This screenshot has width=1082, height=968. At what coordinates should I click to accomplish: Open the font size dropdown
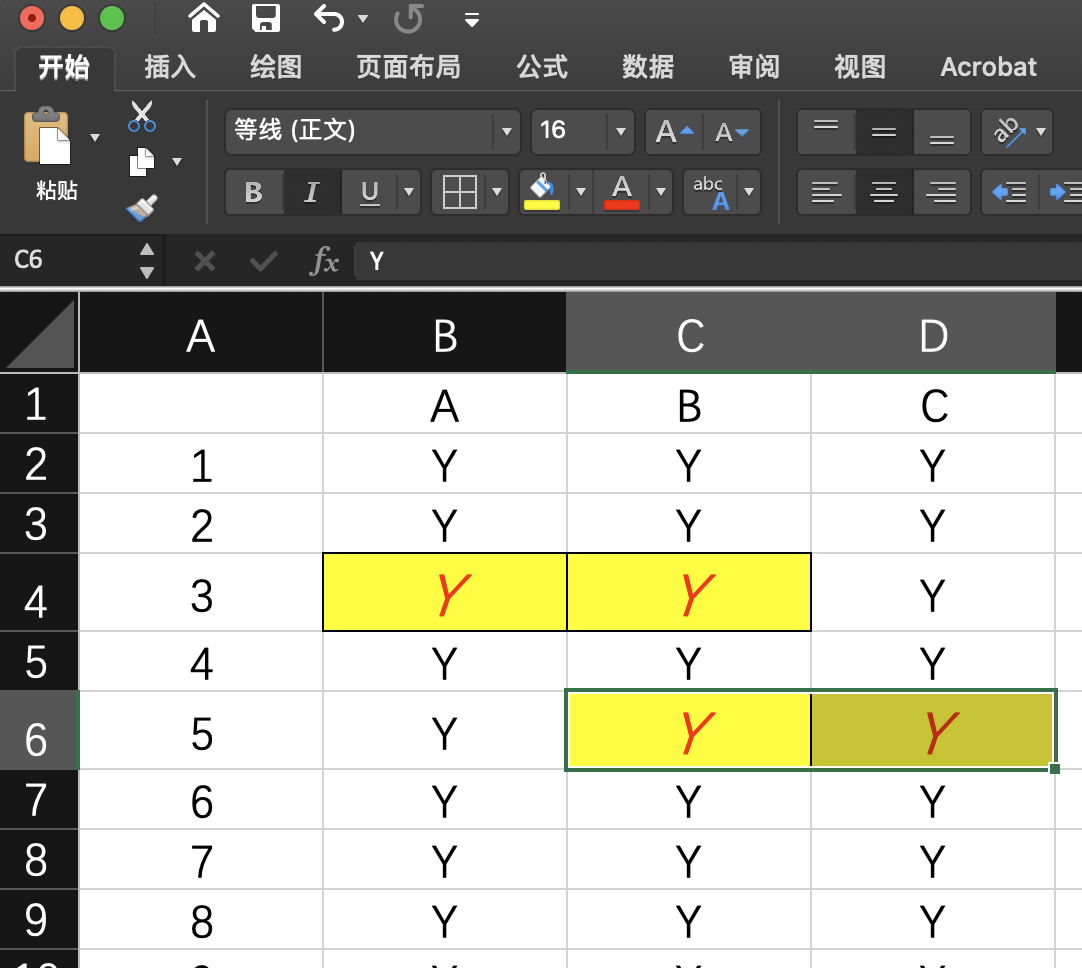pos(621,131)
